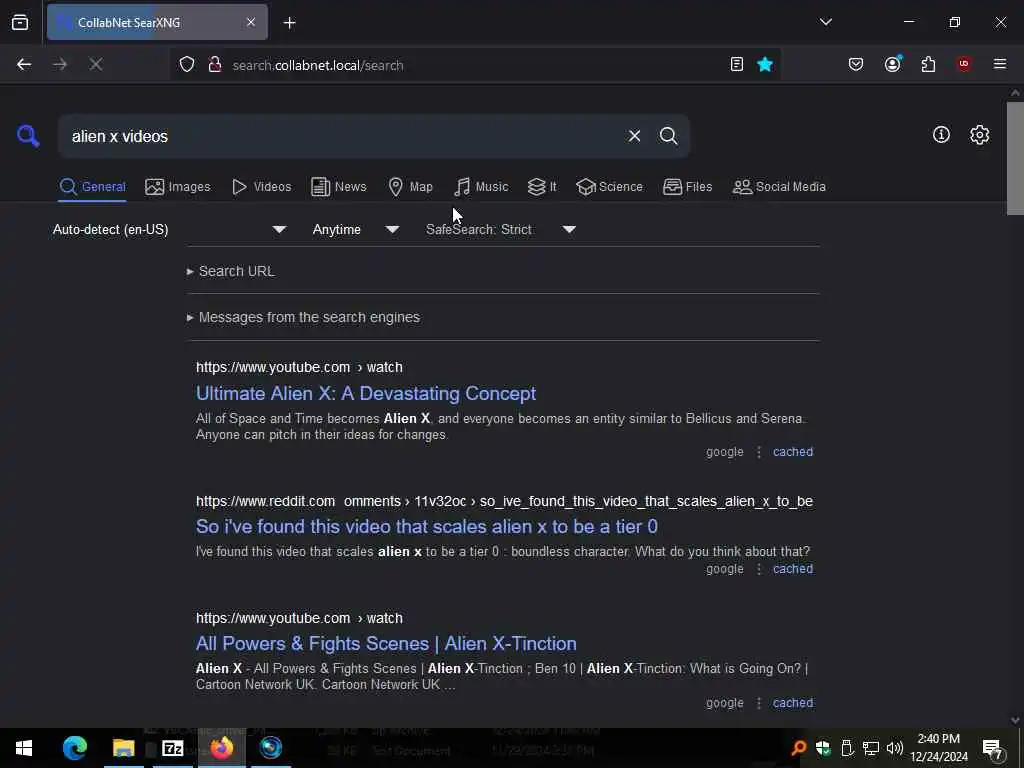This screenshot has width=1024, height=768.
Task: Open the search info icon
Action: (x=941, y=135)
